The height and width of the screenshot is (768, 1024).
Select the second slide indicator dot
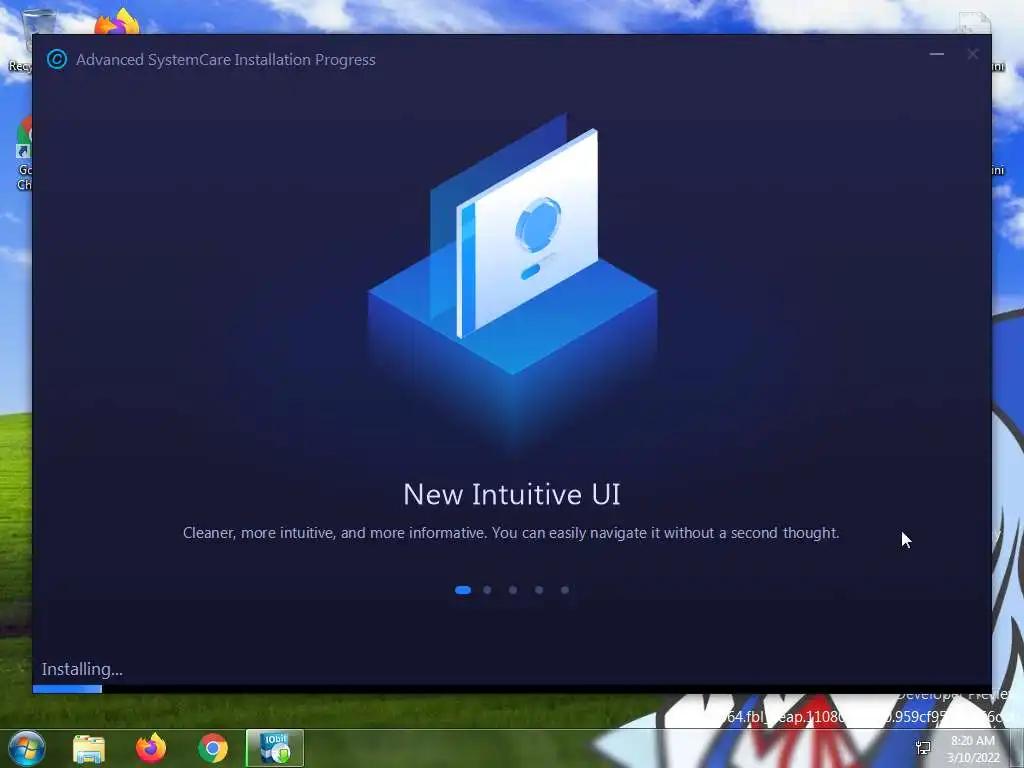coord(487,590)
